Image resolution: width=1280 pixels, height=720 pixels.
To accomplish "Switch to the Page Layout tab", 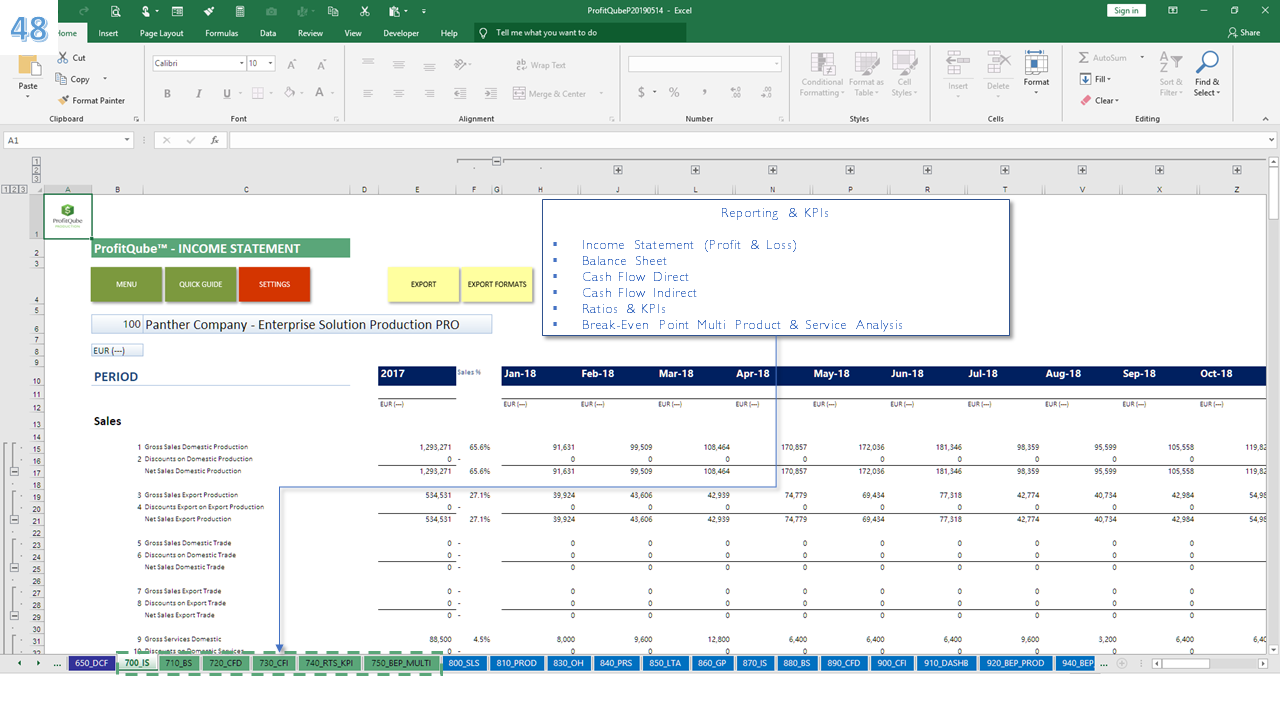I will tap(161, 33).
